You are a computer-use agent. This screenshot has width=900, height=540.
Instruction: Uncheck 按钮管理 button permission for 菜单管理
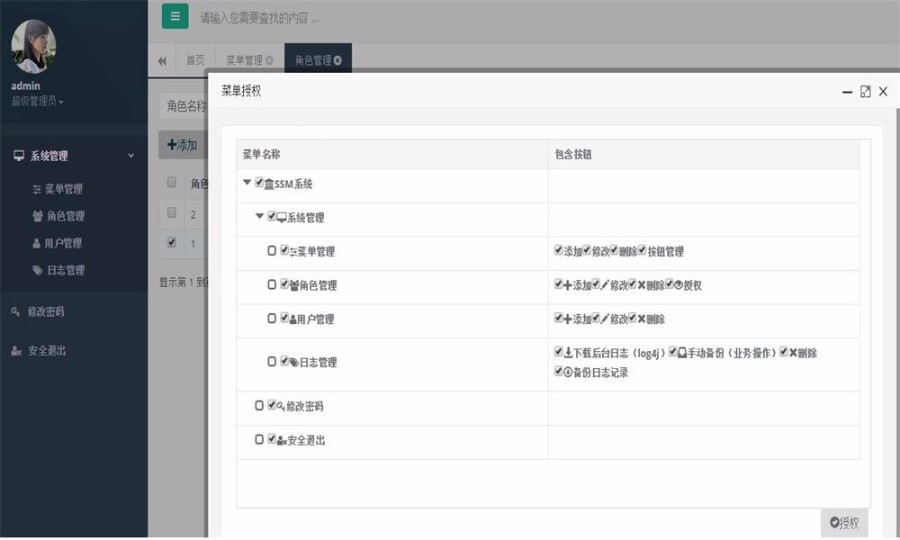tap(642, 249)
